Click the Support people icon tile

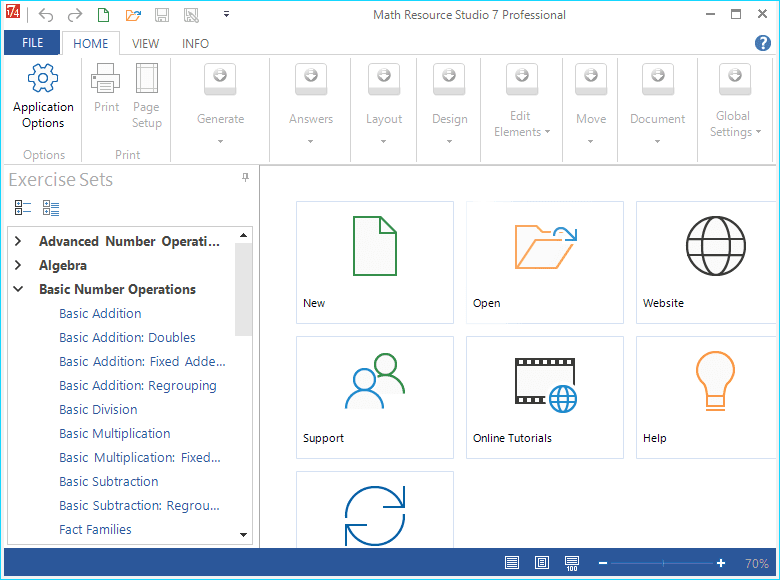point(374,397)
